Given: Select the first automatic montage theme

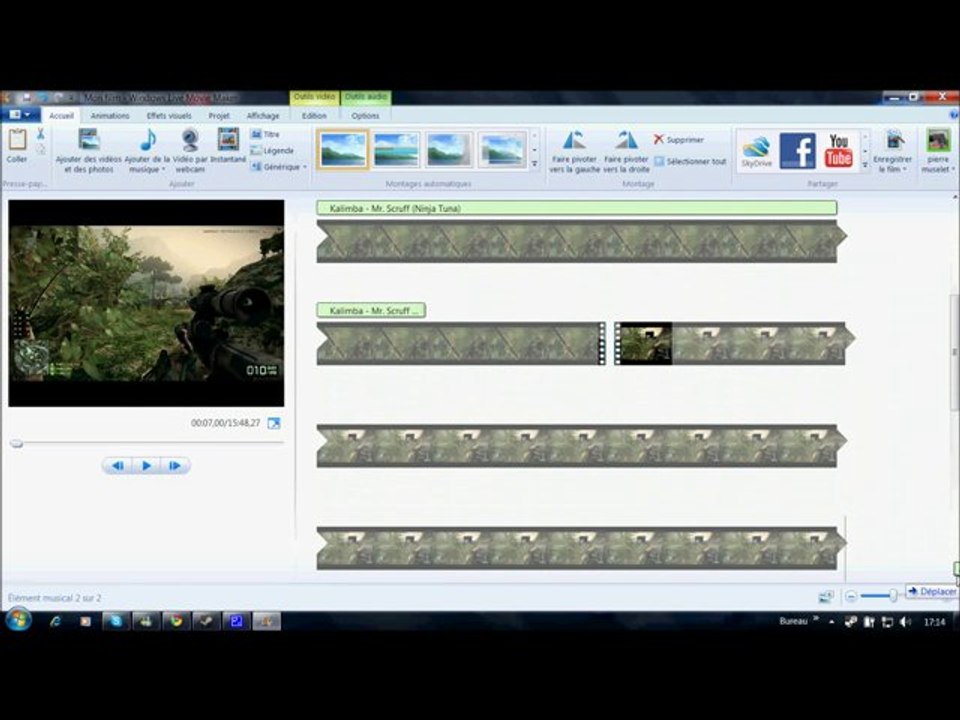Looking at the screenshot, I should pos(343,149).
